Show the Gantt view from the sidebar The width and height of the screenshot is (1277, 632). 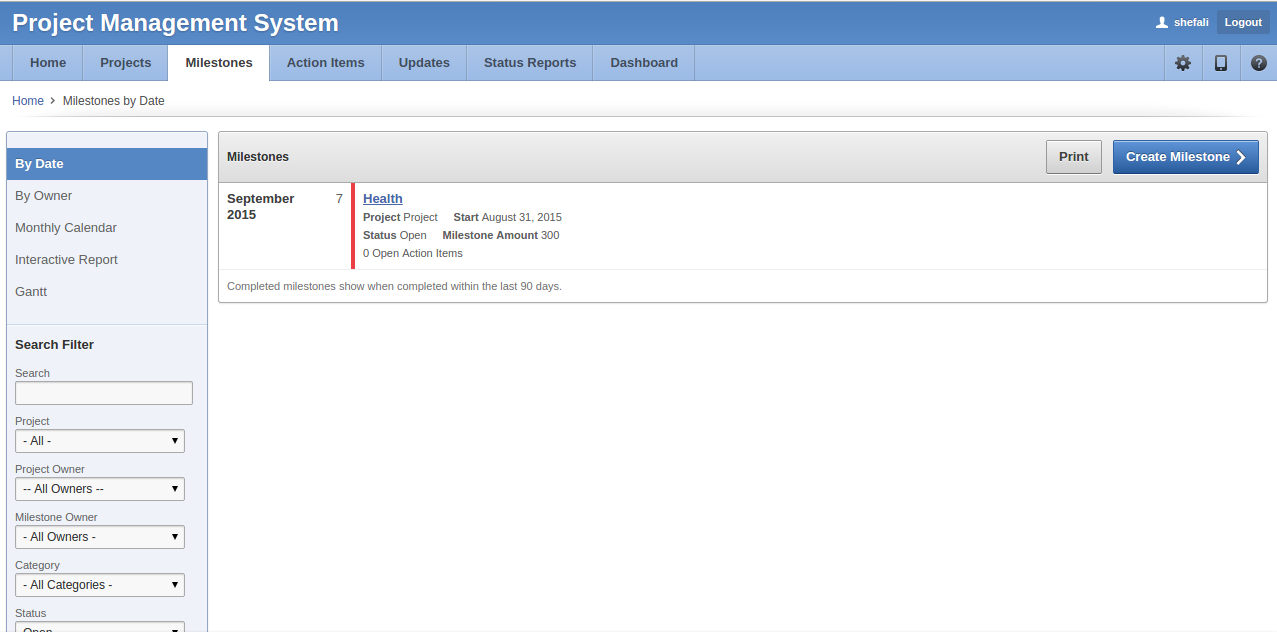pos(31,292)
